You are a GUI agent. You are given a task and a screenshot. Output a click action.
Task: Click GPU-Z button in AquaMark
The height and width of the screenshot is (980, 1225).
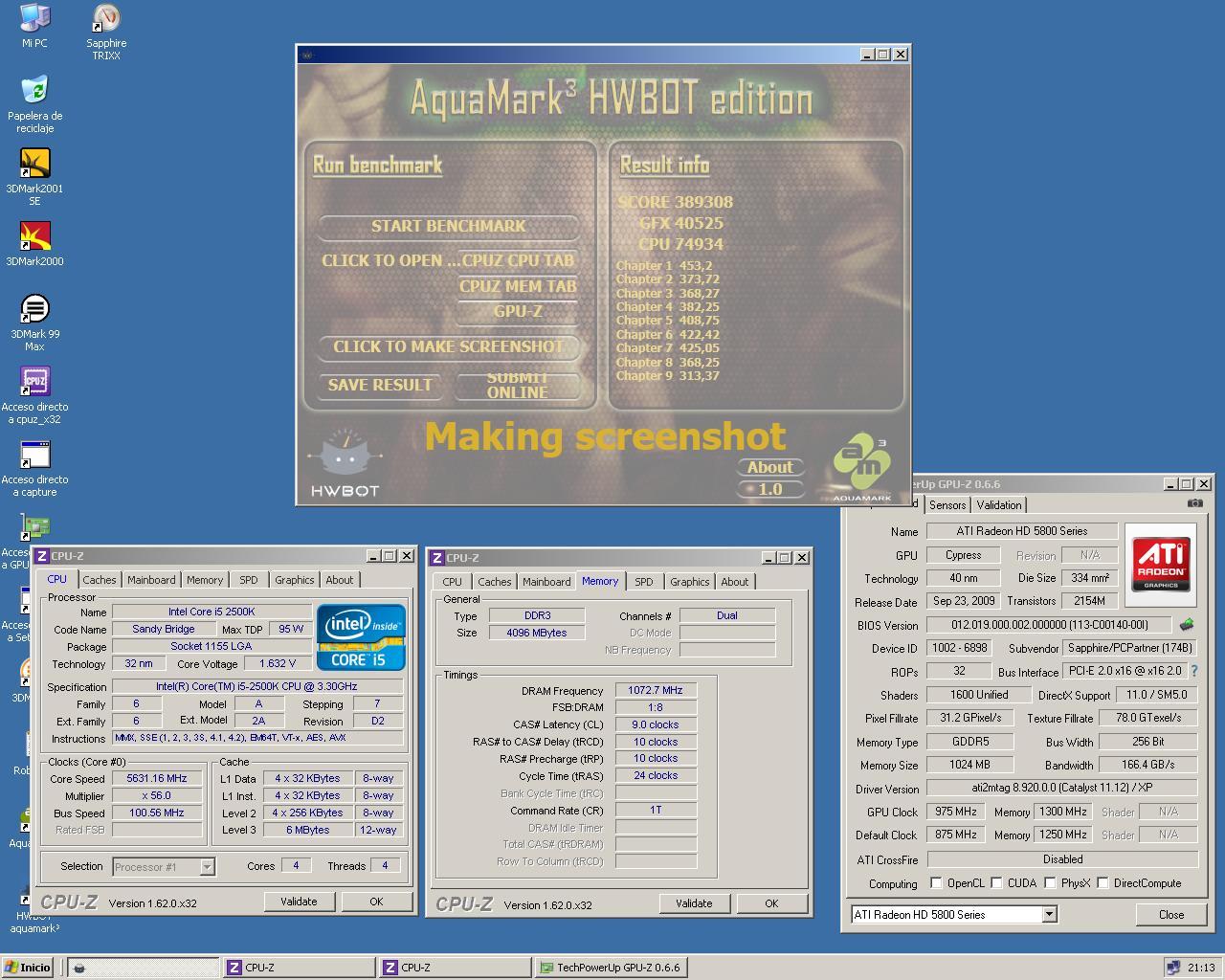click(x=518, y=312)
